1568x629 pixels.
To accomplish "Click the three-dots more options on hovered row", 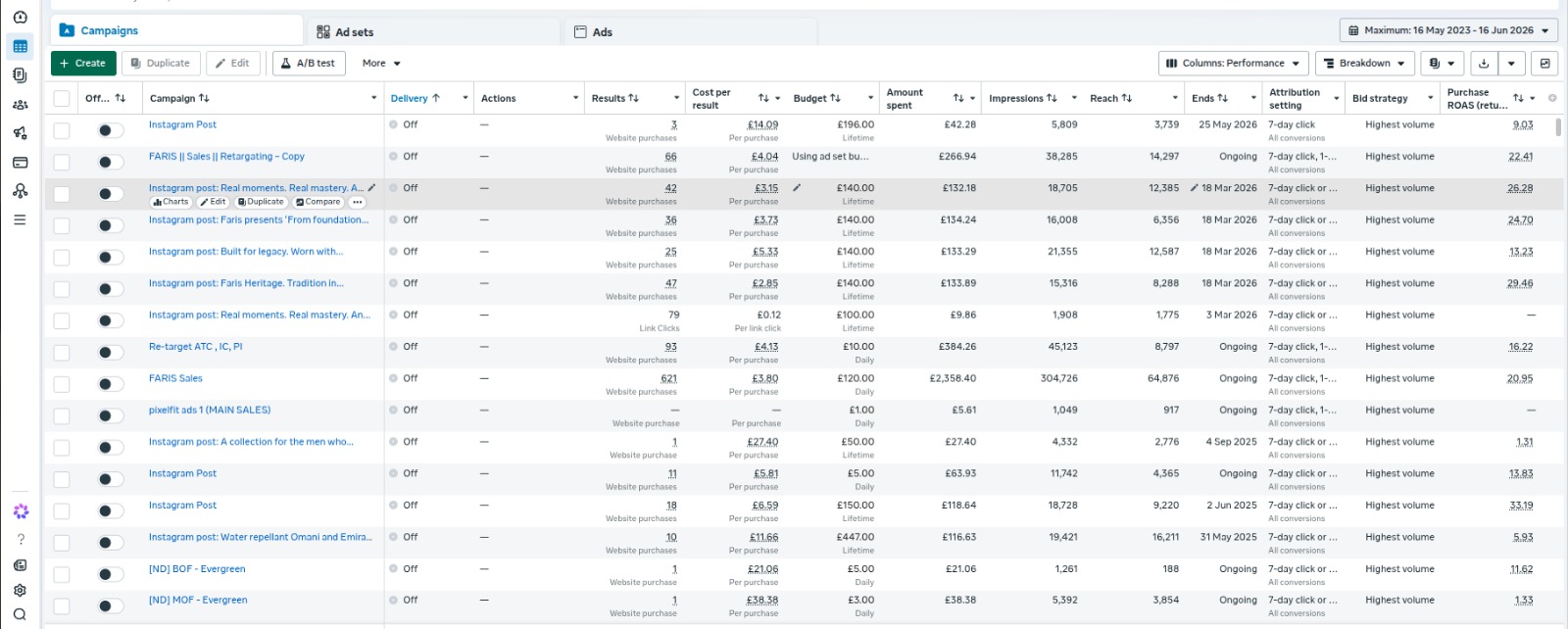I will pos(358,202).
